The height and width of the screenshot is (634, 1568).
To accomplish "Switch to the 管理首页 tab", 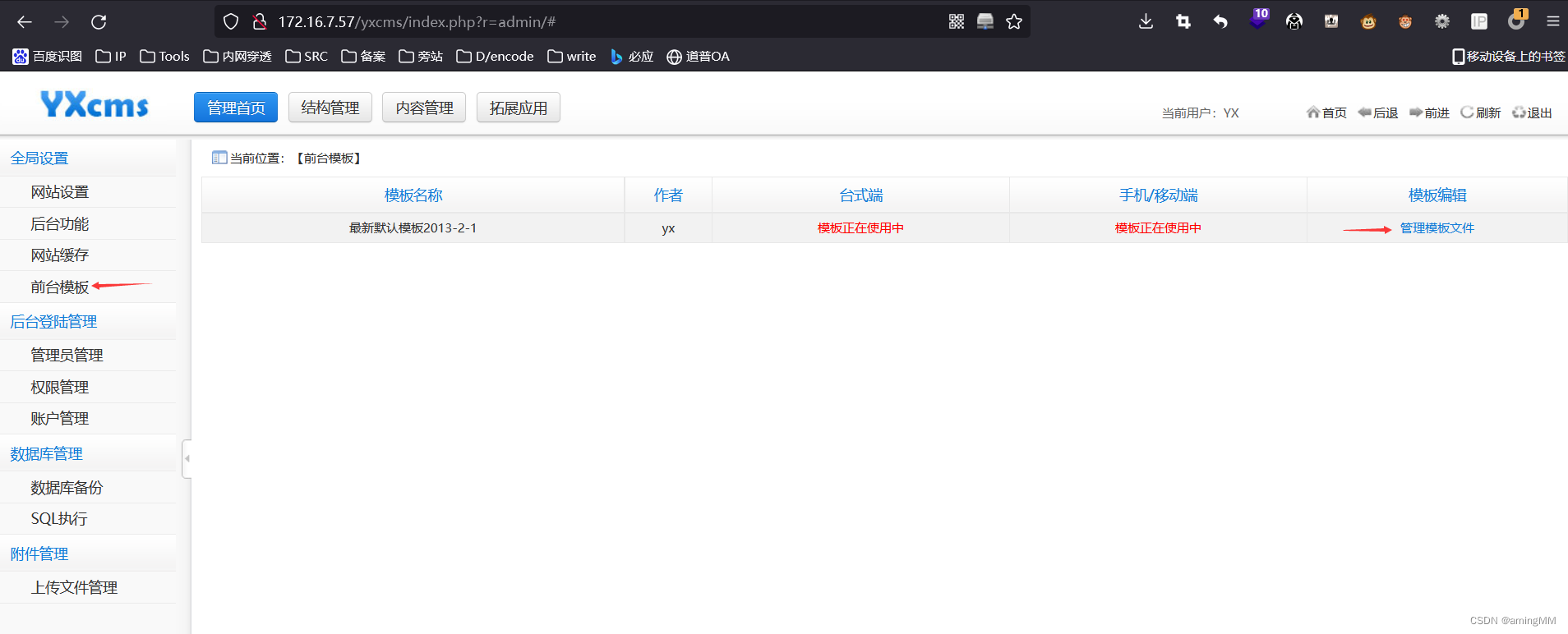I will 236,108.
